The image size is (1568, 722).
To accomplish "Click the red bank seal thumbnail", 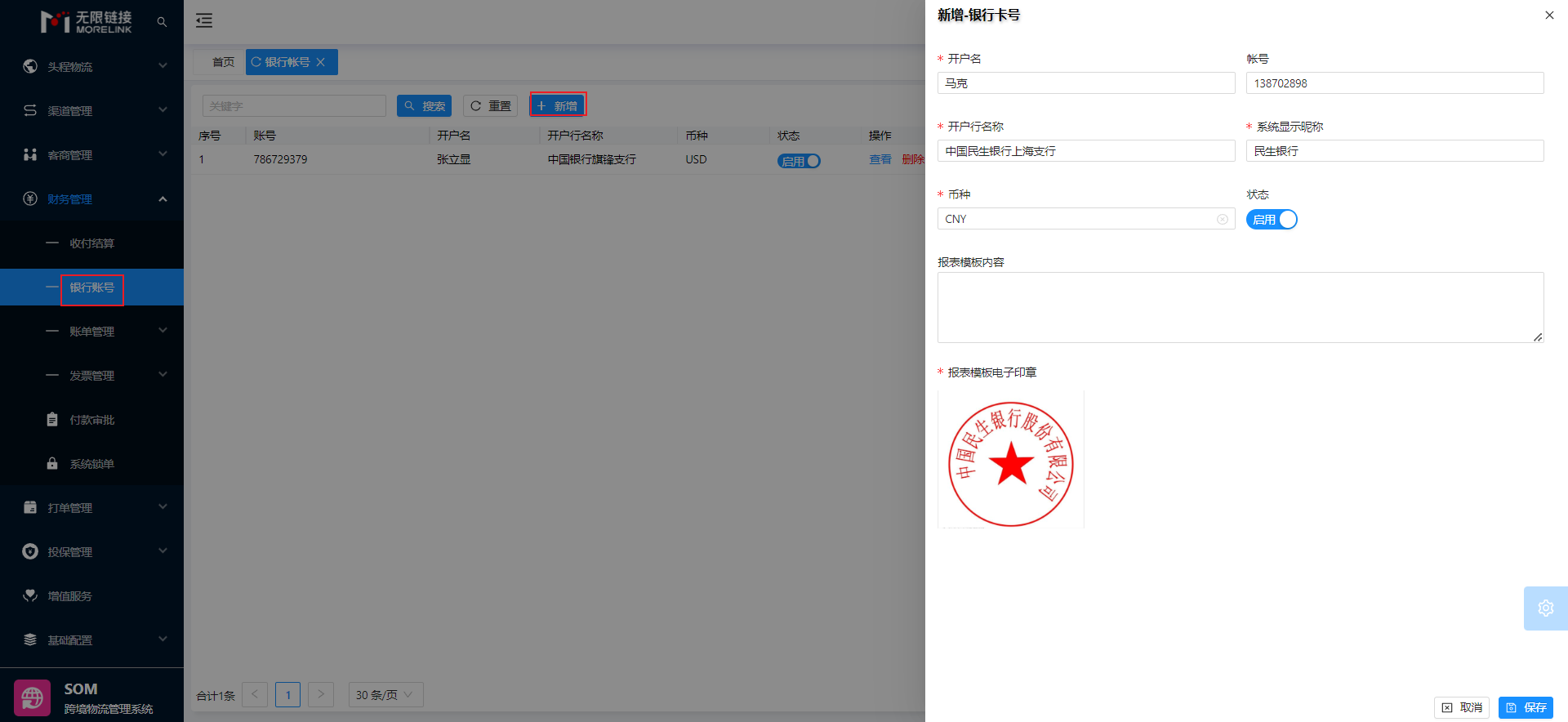I will click(x=1011, y=460).
